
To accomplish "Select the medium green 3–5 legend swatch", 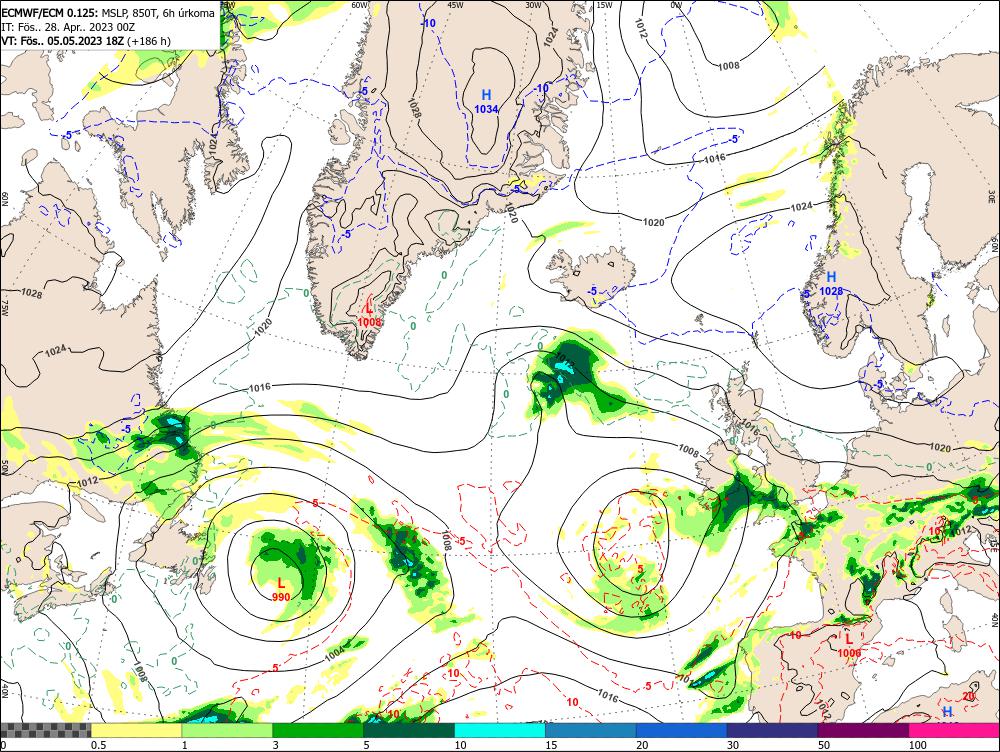I will [x=318, y=730].
